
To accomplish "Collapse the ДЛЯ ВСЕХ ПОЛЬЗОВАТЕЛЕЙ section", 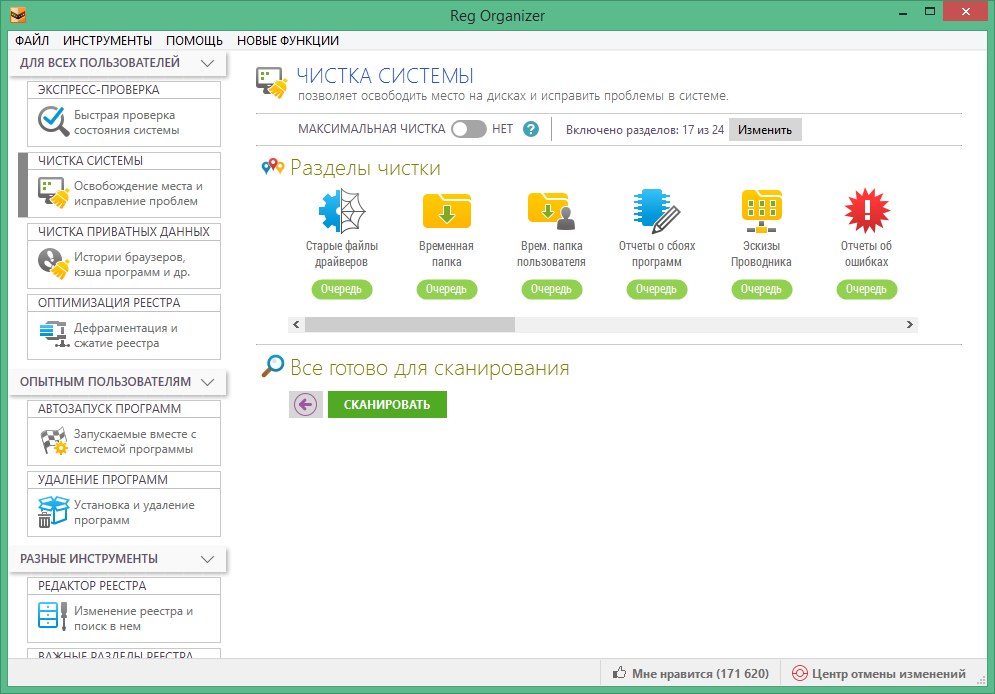I will pyautogui.click(x=208, y=63).
